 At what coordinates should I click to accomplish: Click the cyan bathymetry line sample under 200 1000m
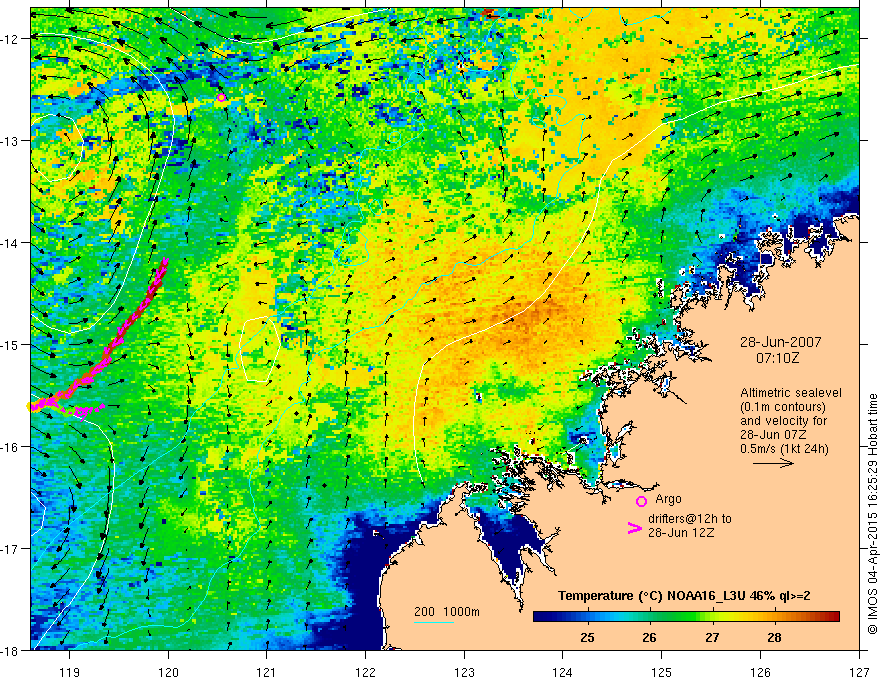click(x=434, y=622)
